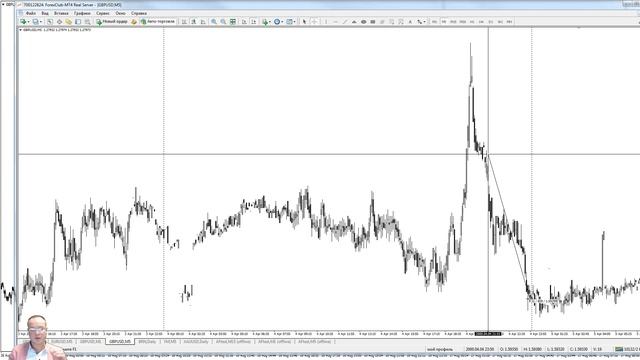Open the chart Templates icon
This screenshot has height=360, width=640.
coord(289,22)
